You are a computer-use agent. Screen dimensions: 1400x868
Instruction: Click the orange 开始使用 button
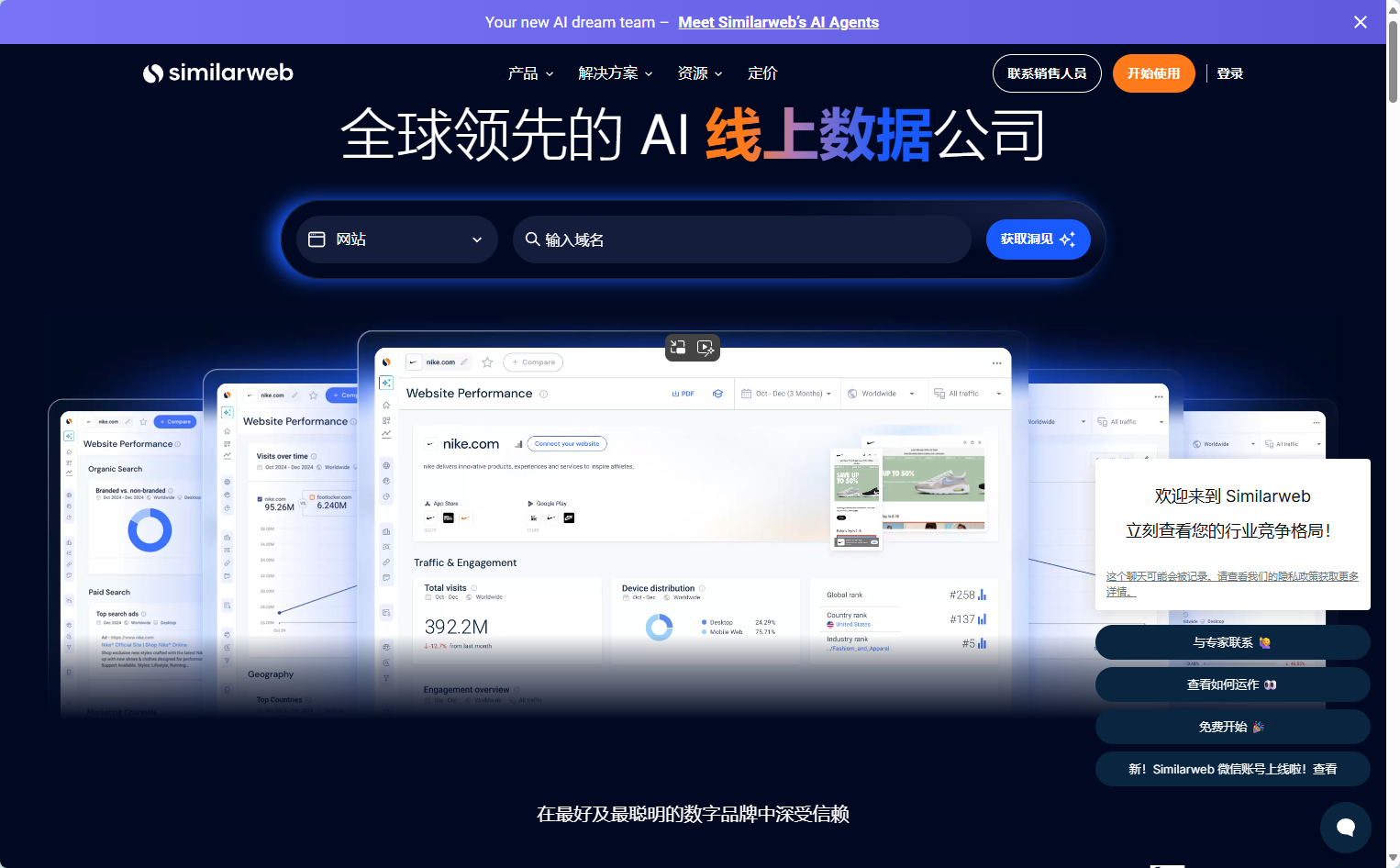click(x=1153, y=73)
